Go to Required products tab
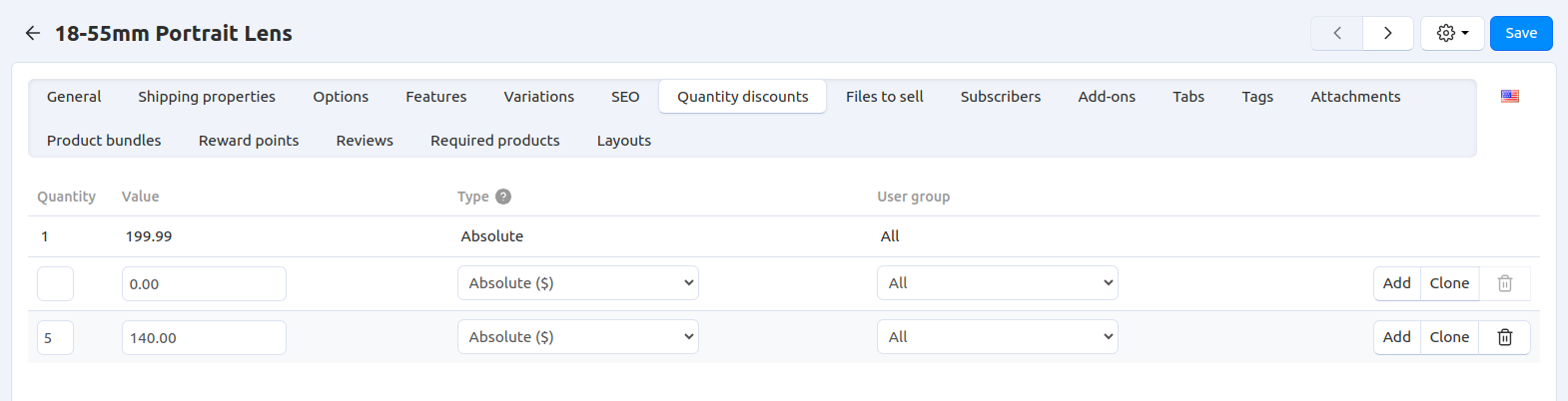The width and height of the screenshot is (1568, 401). [x=495, y=141]
